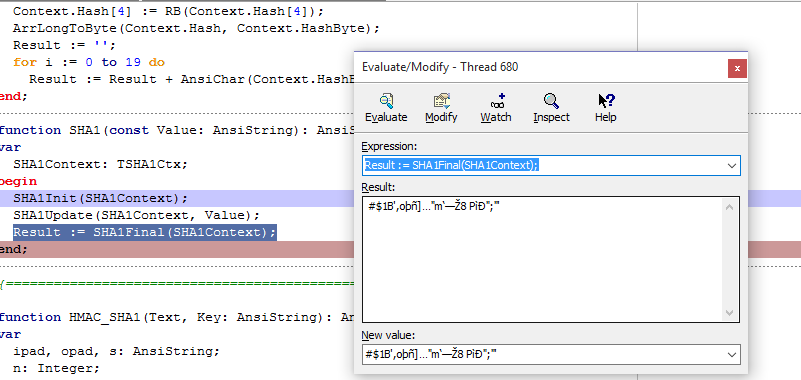Click the Result box scroll up arrow
The image size is (801, 380).
[729, 207]
